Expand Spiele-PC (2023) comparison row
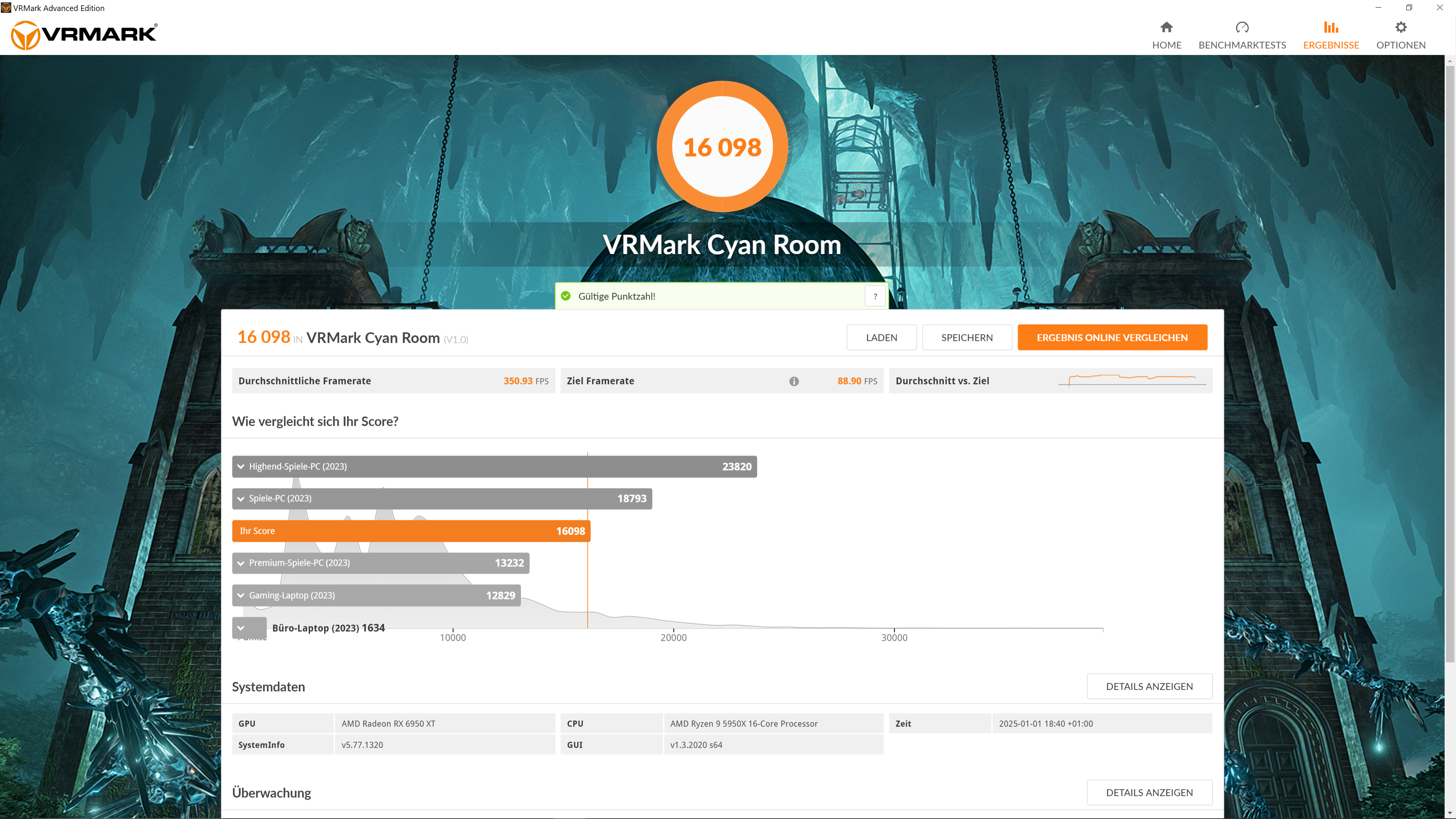 pyautogui.click(x=242, y=499)
